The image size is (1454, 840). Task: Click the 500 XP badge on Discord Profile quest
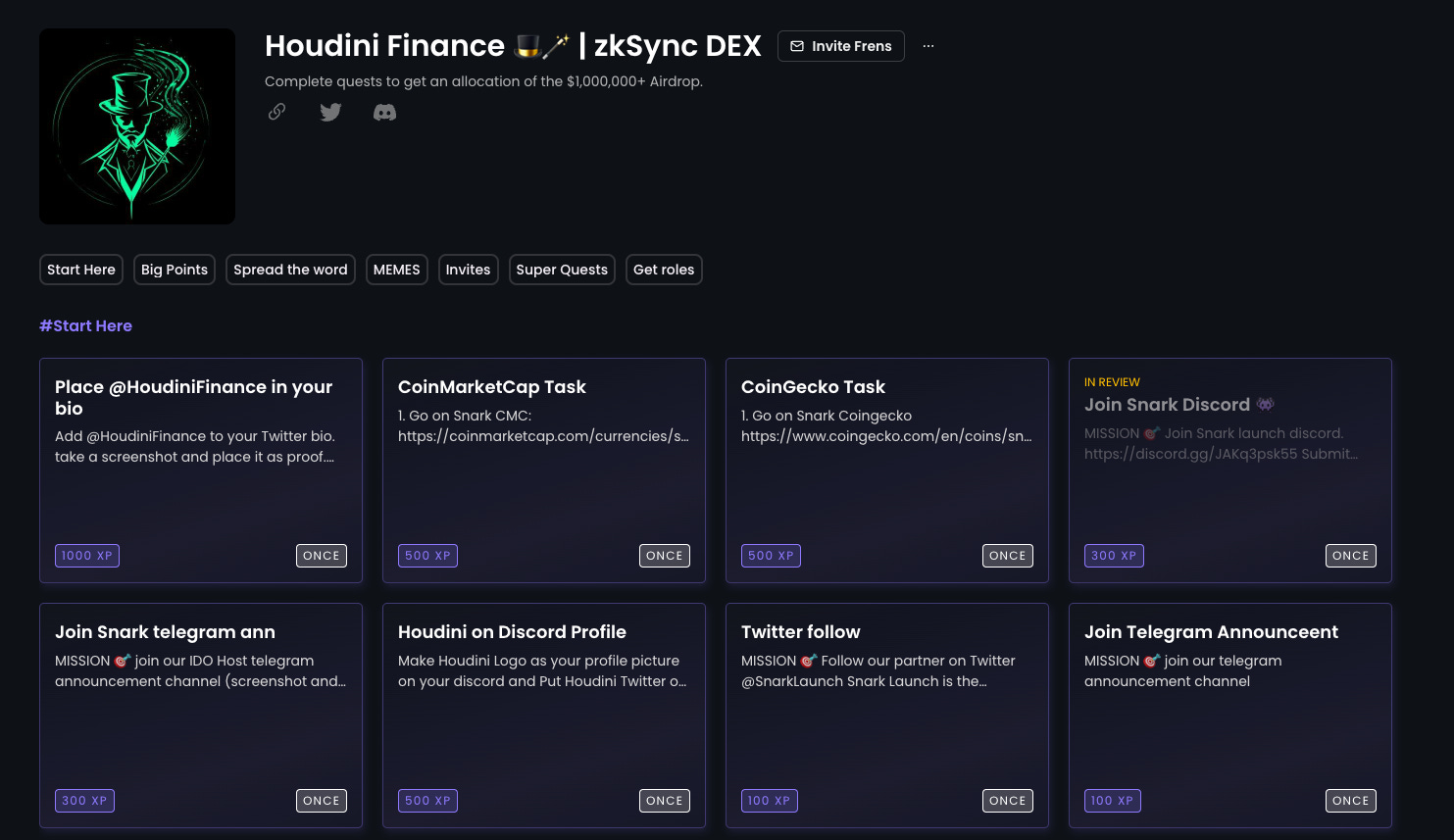pyautogui.click(x=427, y=801)
